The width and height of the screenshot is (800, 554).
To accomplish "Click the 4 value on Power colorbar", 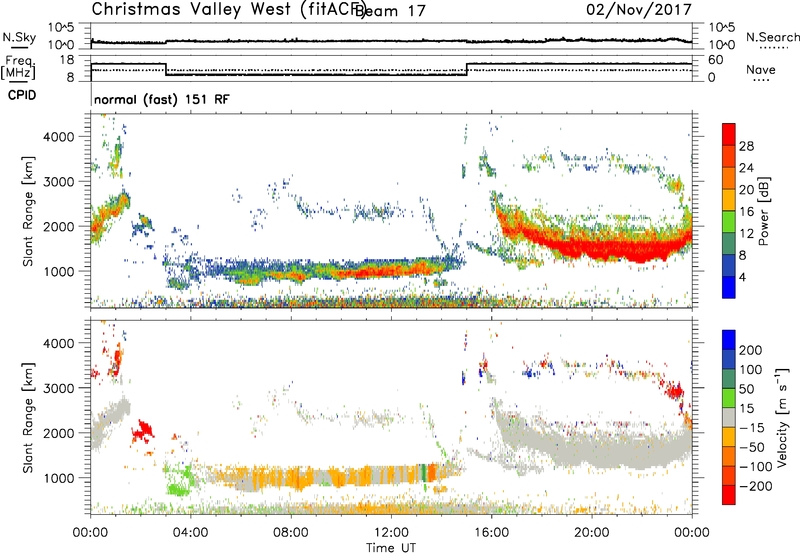I will pos(743,277).
